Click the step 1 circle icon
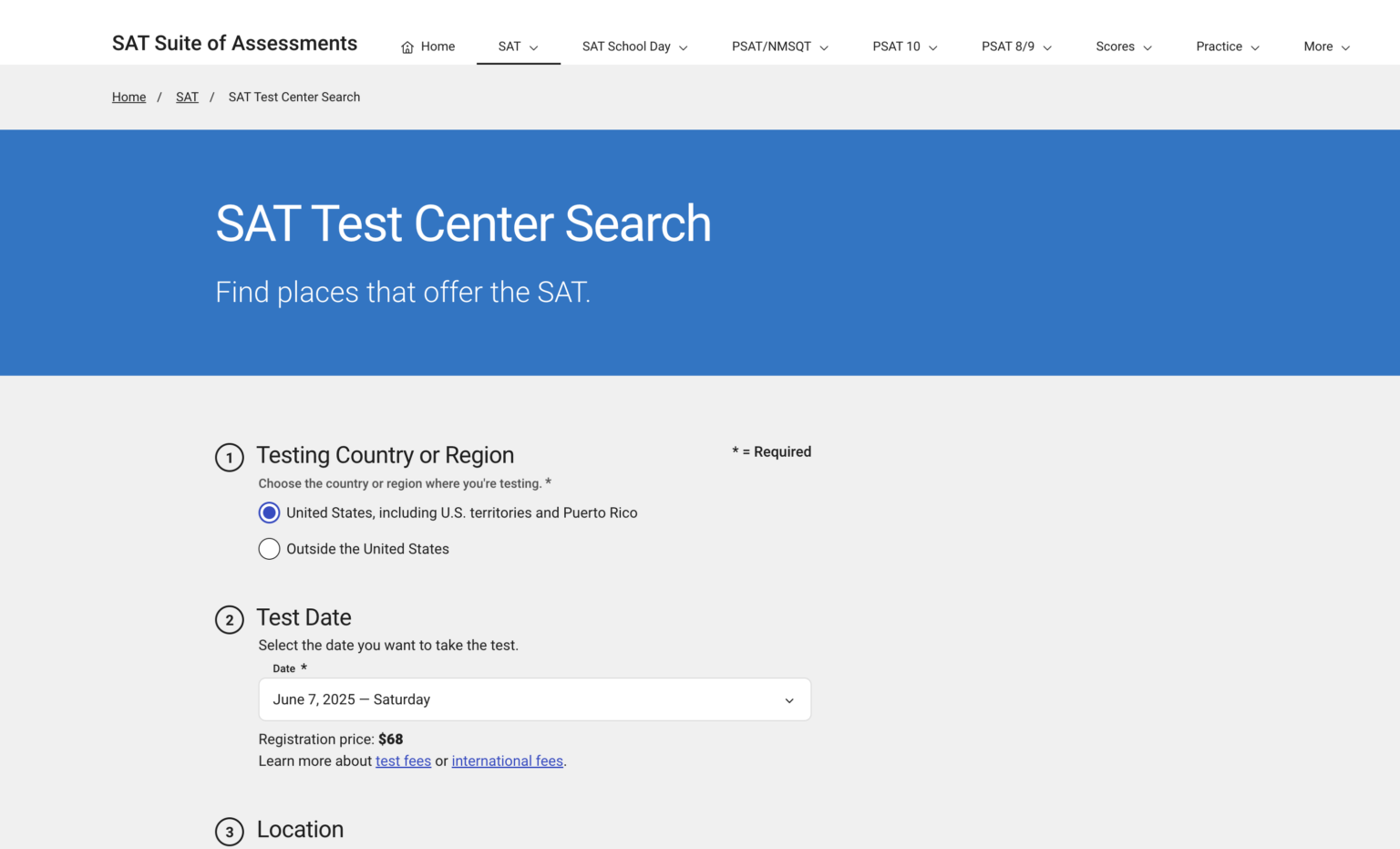Image resolution: width=1400 pixels, height=849 pixels. click(229, 458)
